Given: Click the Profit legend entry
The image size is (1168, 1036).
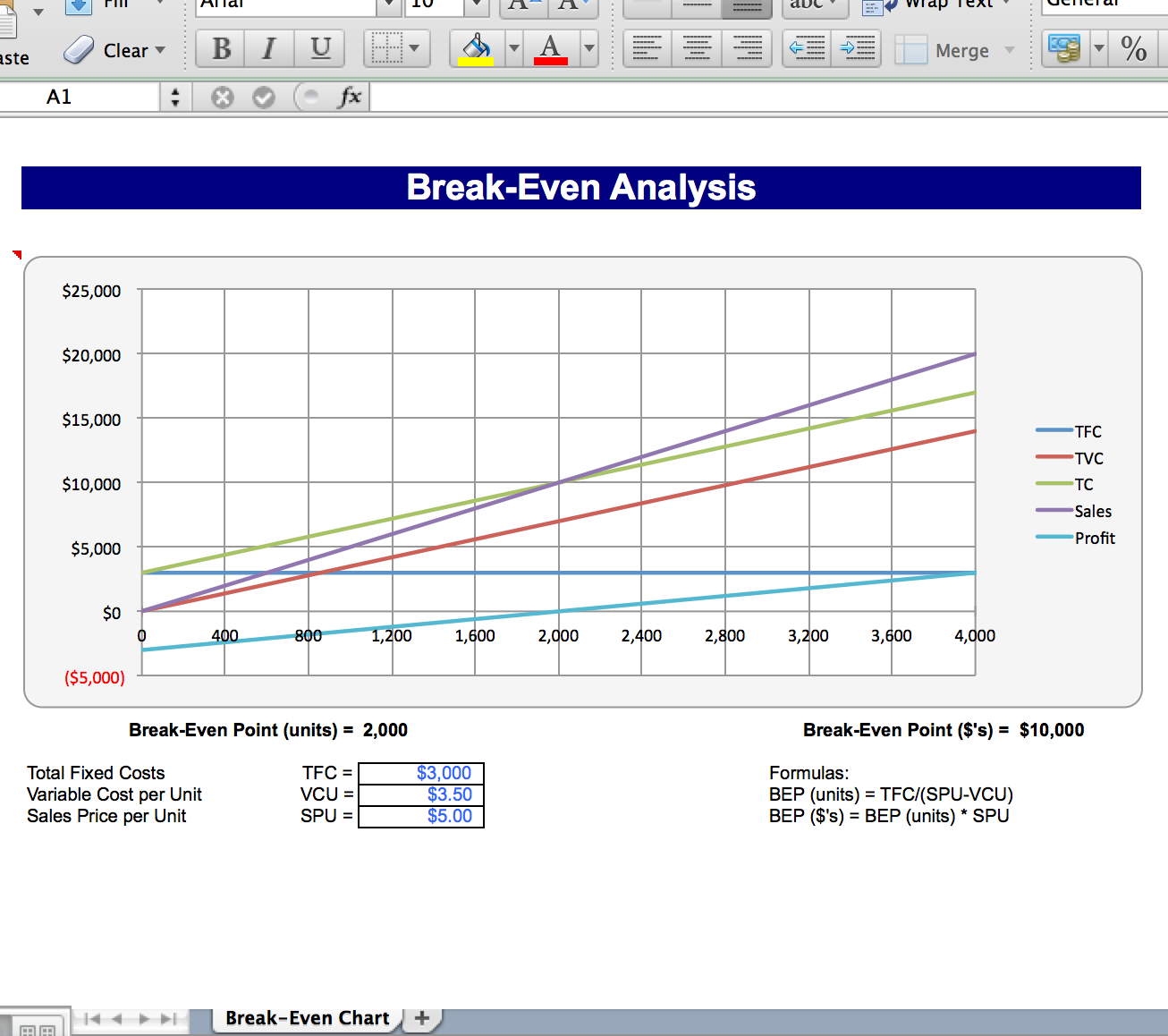Looking at the screenshot, I should click(x=1075, y=538).
